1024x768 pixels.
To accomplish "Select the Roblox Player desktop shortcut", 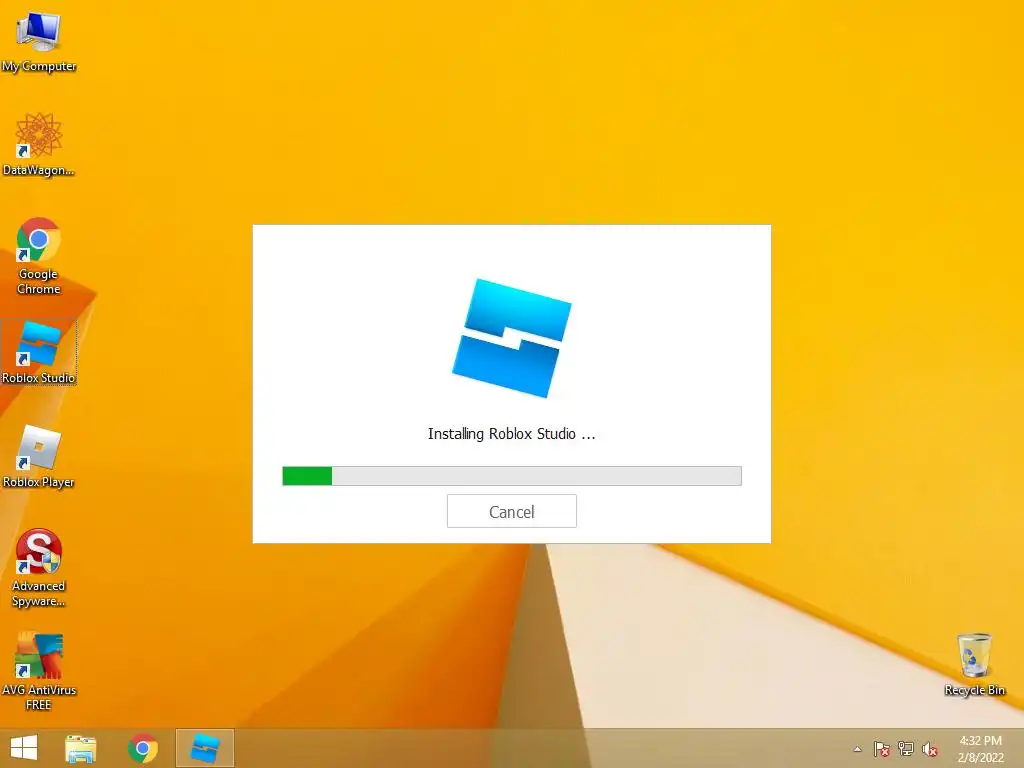I will [39, 456].
